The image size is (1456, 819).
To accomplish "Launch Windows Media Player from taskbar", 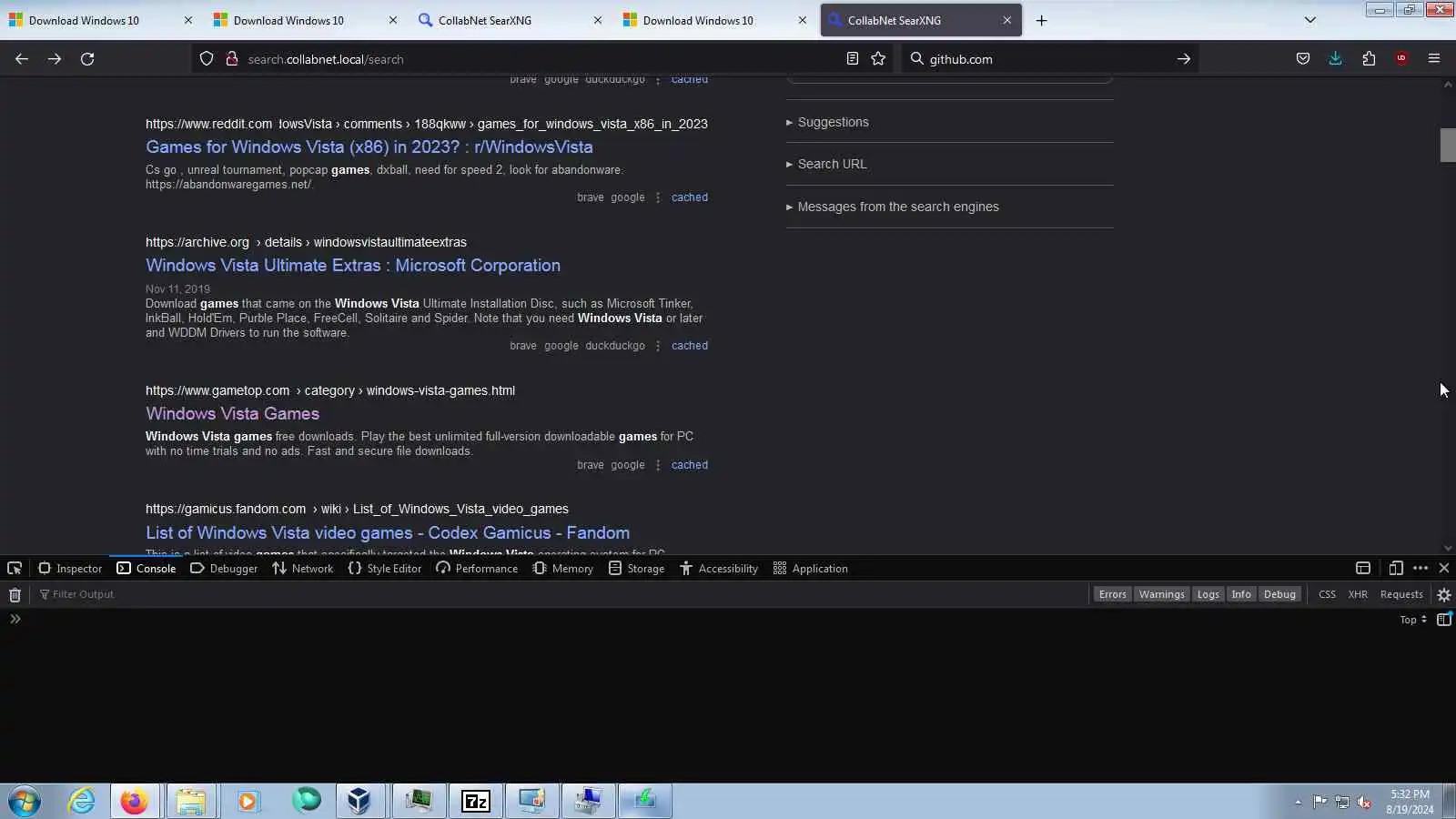I will [248, 801].
